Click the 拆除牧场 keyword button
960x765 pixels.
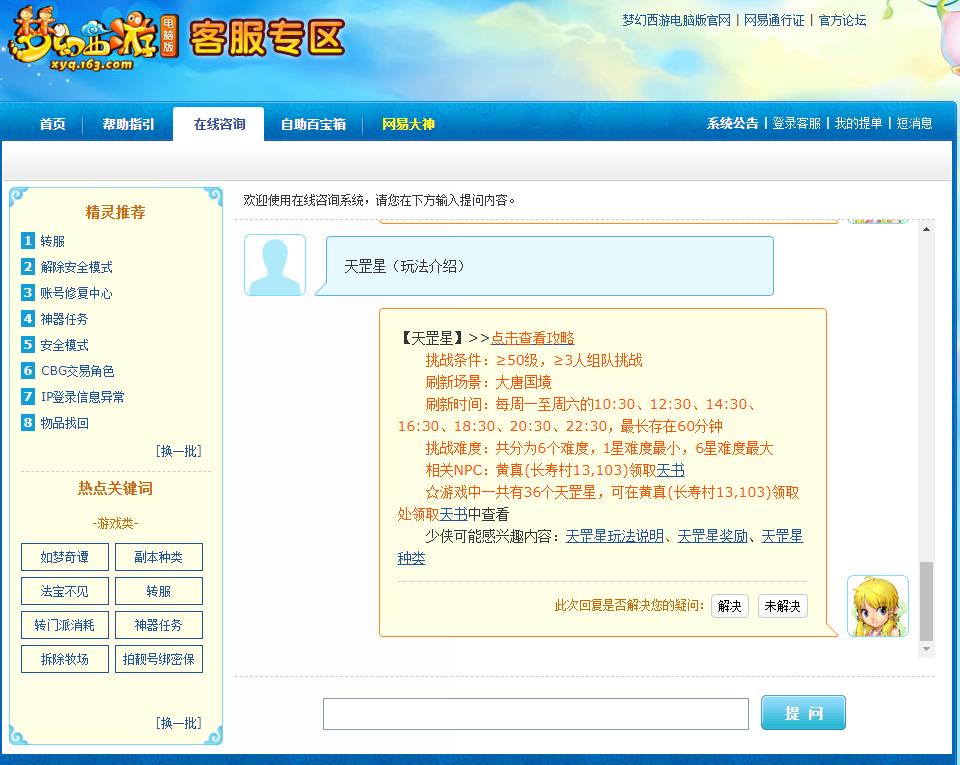[65, 659]
